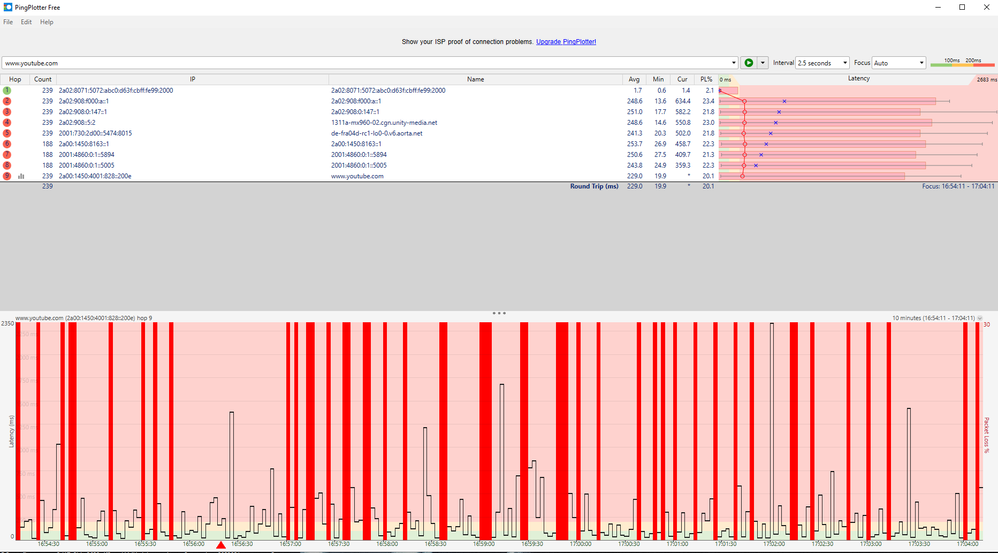The width and height of the screenshot is (998, 553).
Task: Click the green start trace button
Action: click(x=748, y=63)
